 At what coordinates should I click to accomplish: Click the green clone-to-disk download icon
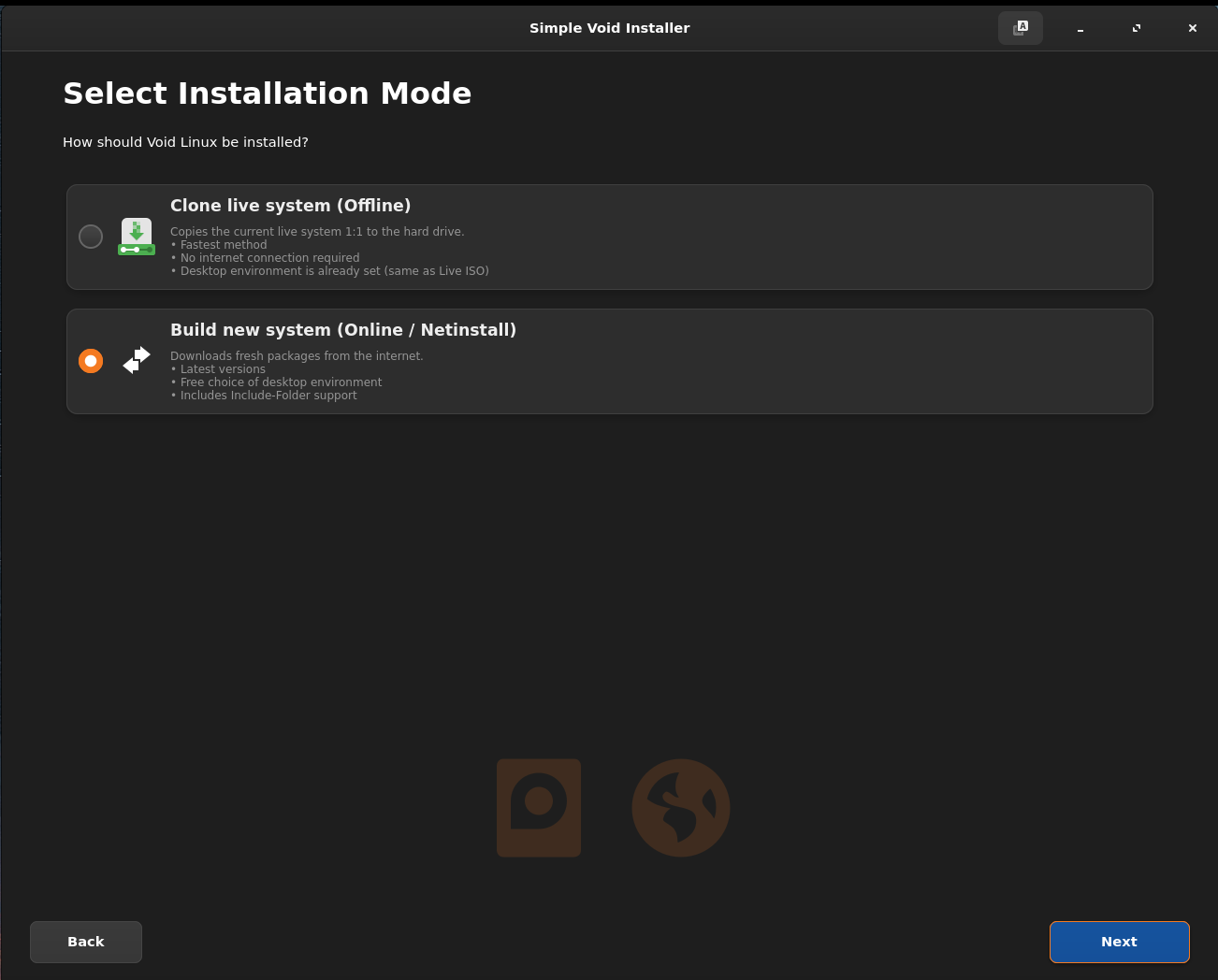137,237
